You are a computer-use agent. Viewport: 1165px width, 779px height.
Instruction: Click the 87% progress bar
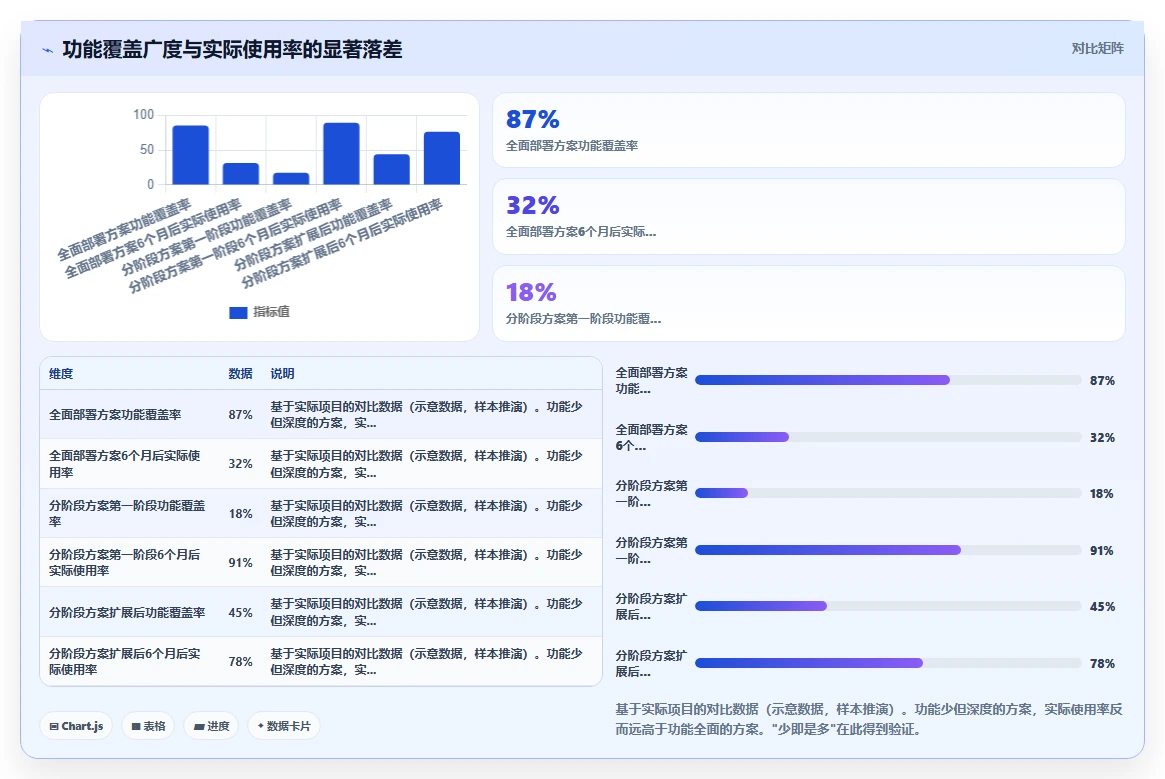(888, 381)
